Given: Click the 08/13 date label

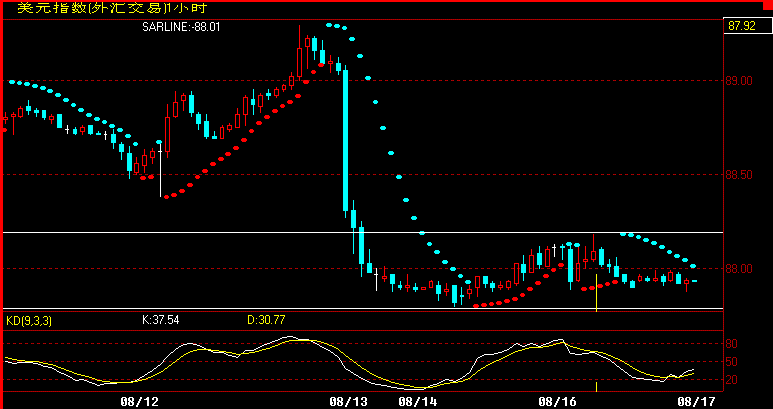Looking at the screenshot, I should pyautogui.click(x=349, y=402).
